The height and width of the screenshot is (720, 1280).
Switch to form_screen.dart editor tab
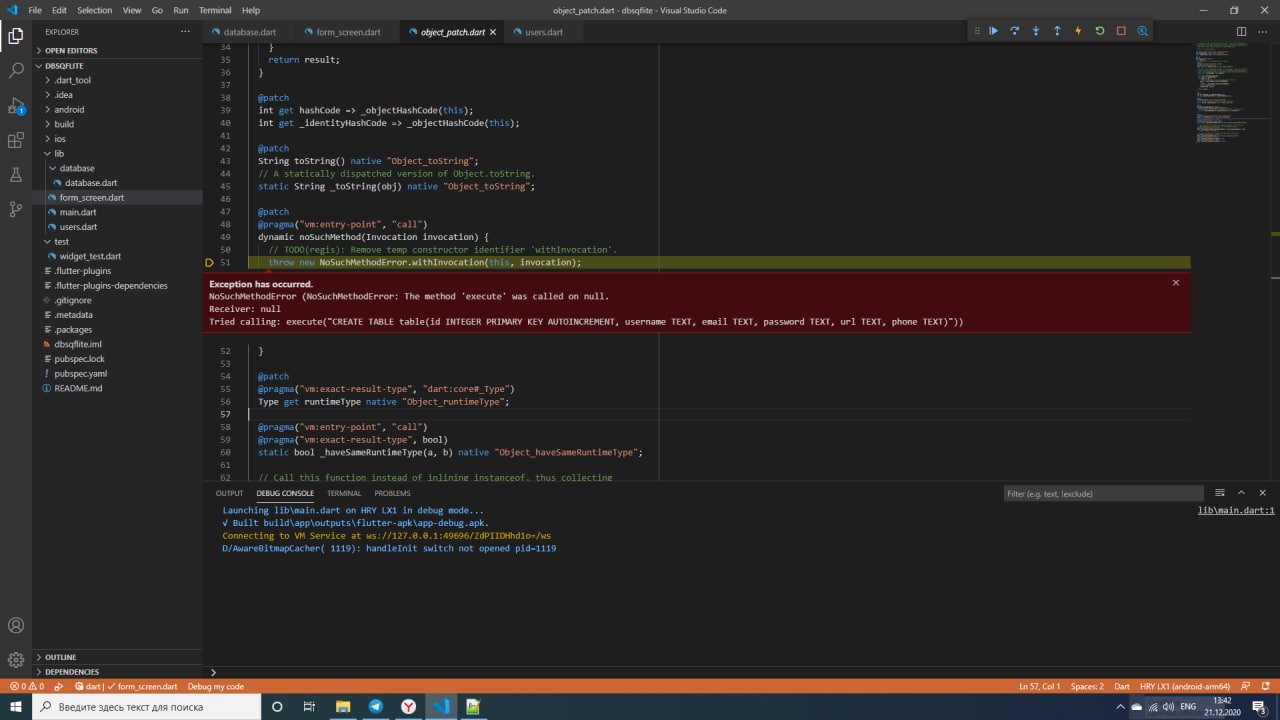[x=348, y=32]
